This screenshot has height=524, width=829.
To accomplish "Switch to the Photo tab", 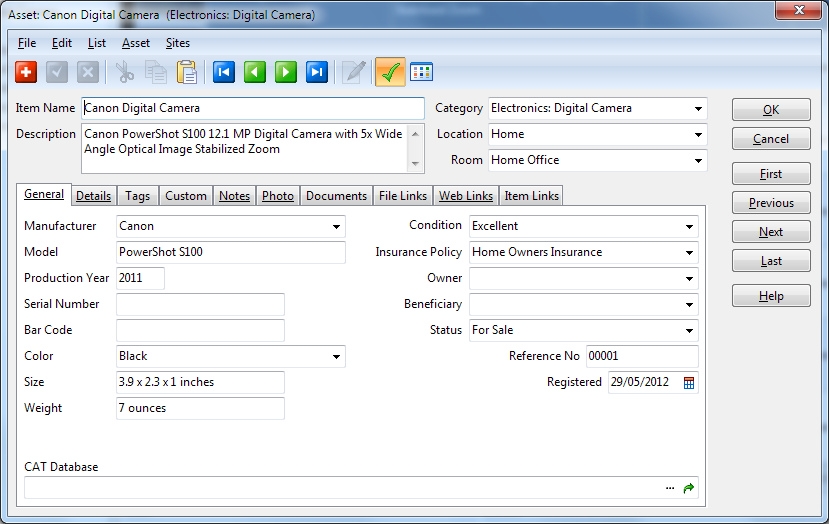I will pos(278,196).
